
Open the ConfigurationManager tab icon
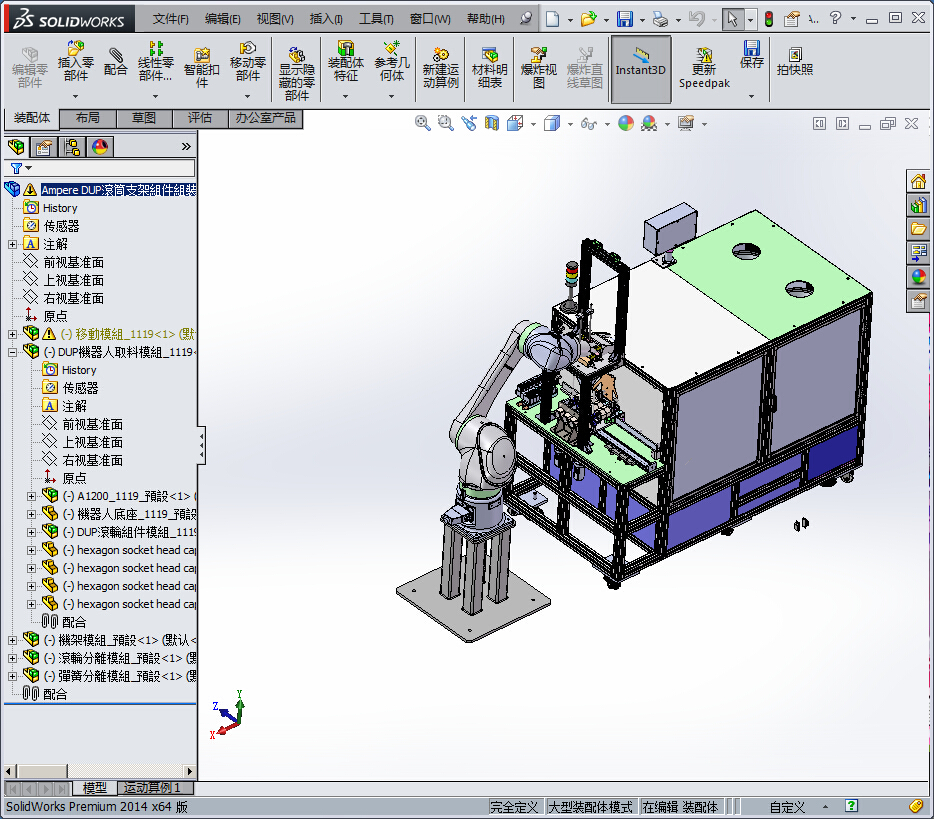point(73,147)
